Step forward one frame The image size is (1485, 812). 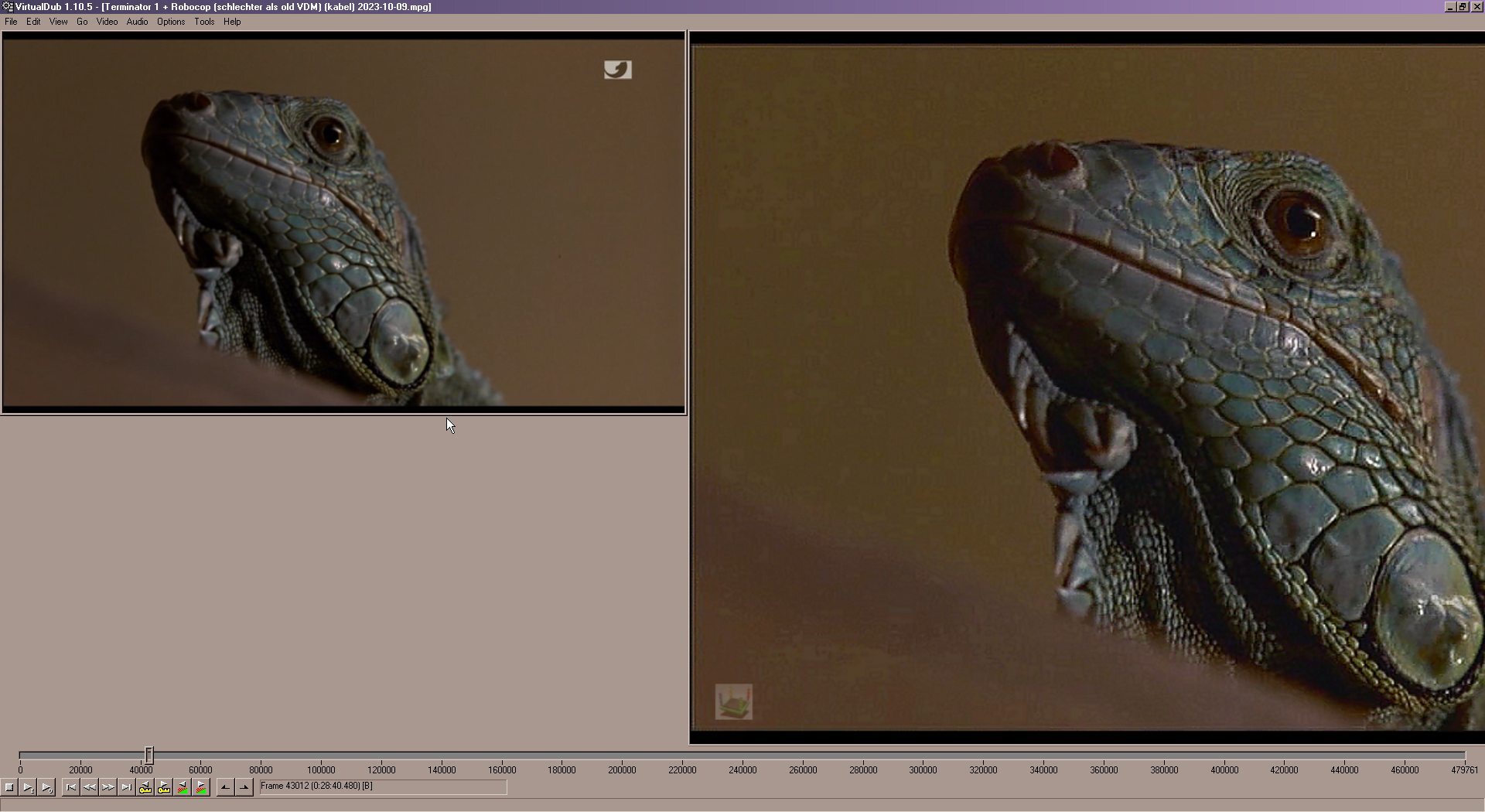coord(108,787)
